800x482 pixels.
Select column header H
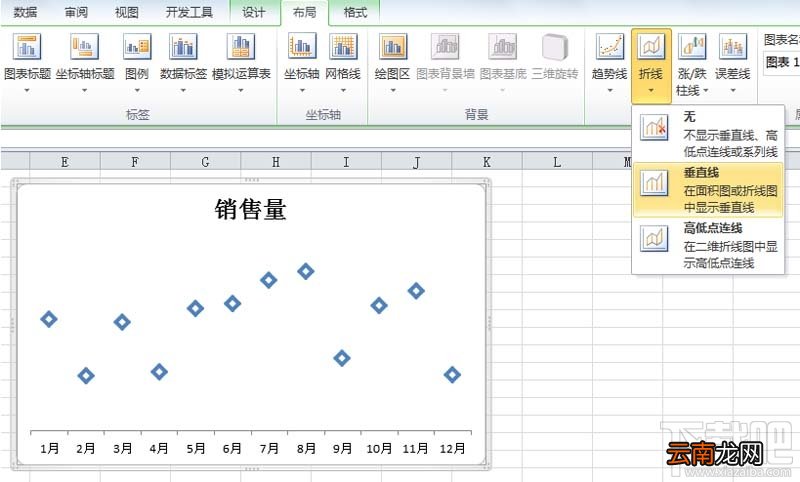276,162
